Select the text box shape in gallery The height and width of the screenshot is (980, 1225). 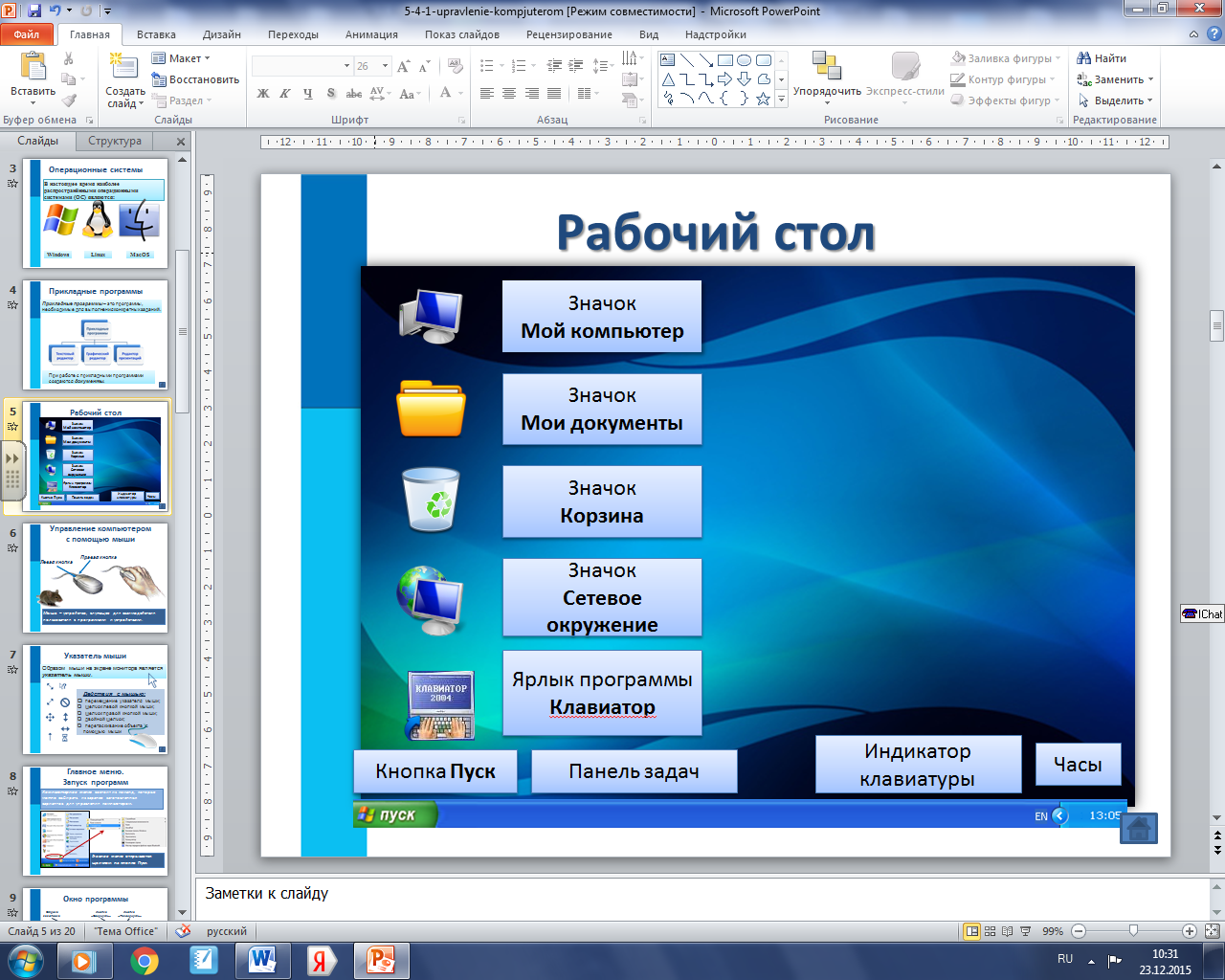click(x=668, y=59)
